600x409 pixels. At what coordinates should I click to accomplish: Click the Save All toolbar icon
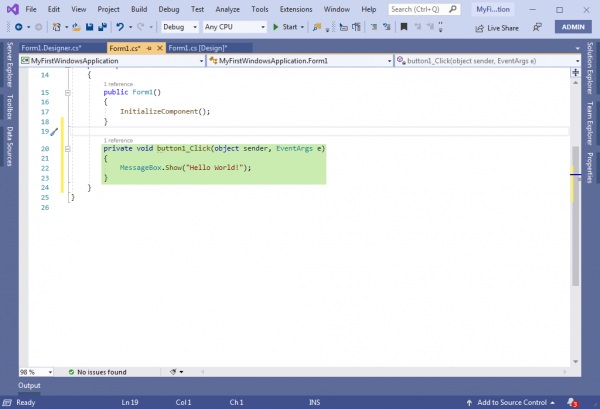101,27
